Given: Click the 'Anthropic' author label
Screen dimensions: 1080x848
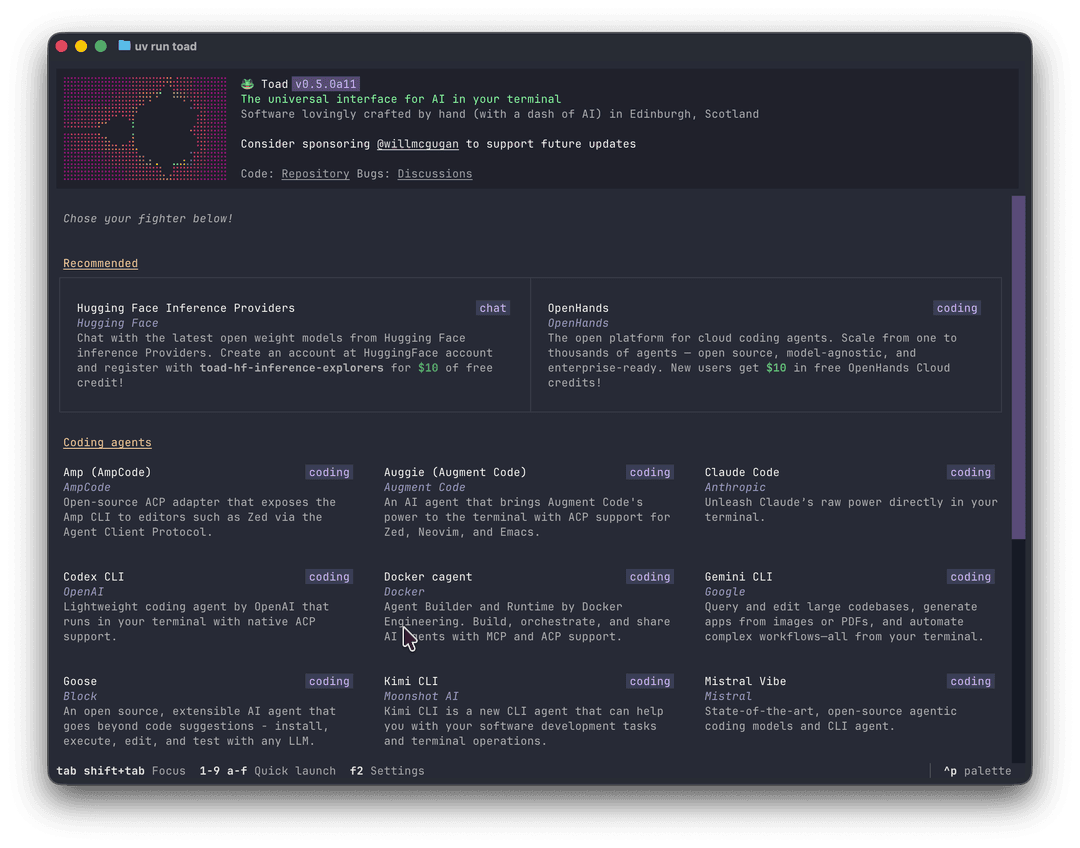Looking at the screenshot, I should (x=735, y=487).
